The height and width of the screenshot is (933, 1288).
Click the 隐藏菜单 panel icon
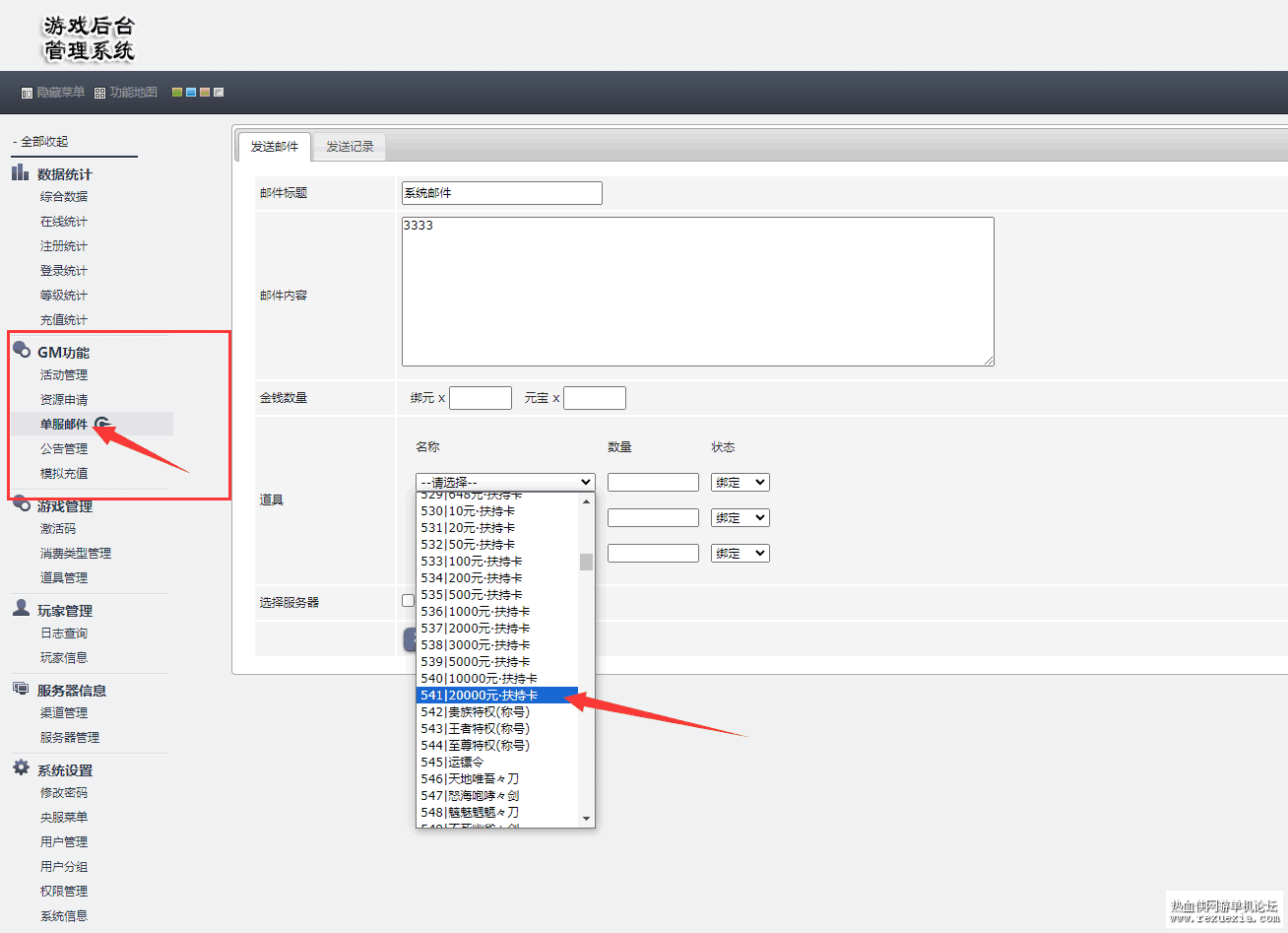click(x=28, y=93)
